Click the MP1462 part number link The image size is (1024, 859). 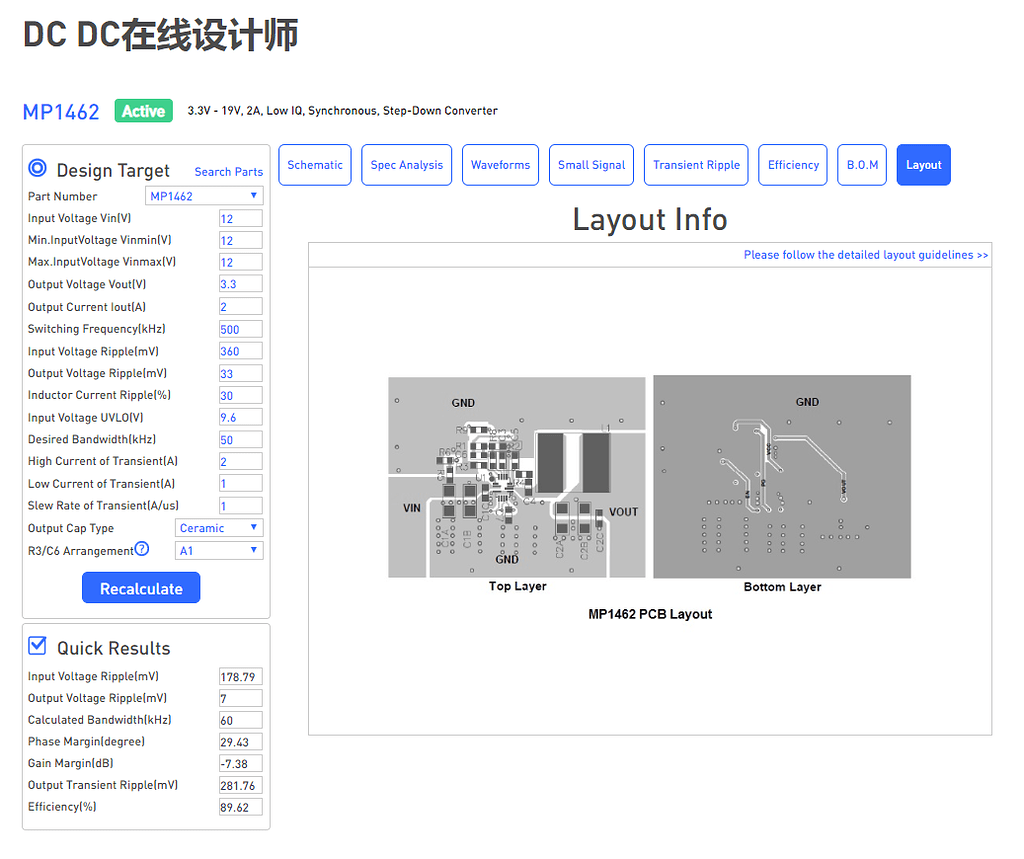(61, 111)
